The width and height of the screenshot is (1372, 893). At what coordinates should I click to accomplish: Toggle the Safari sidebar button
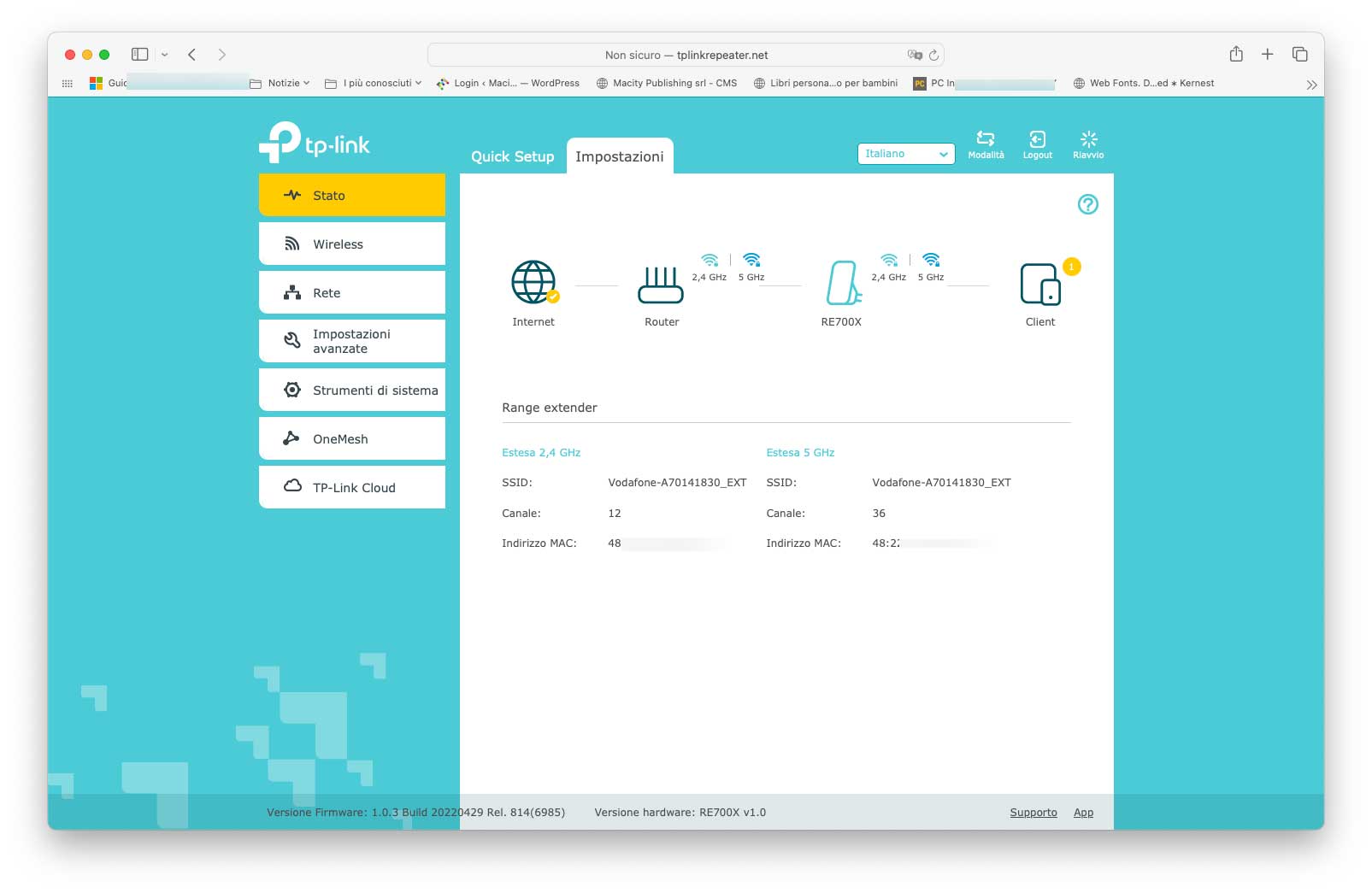[140, 54]
